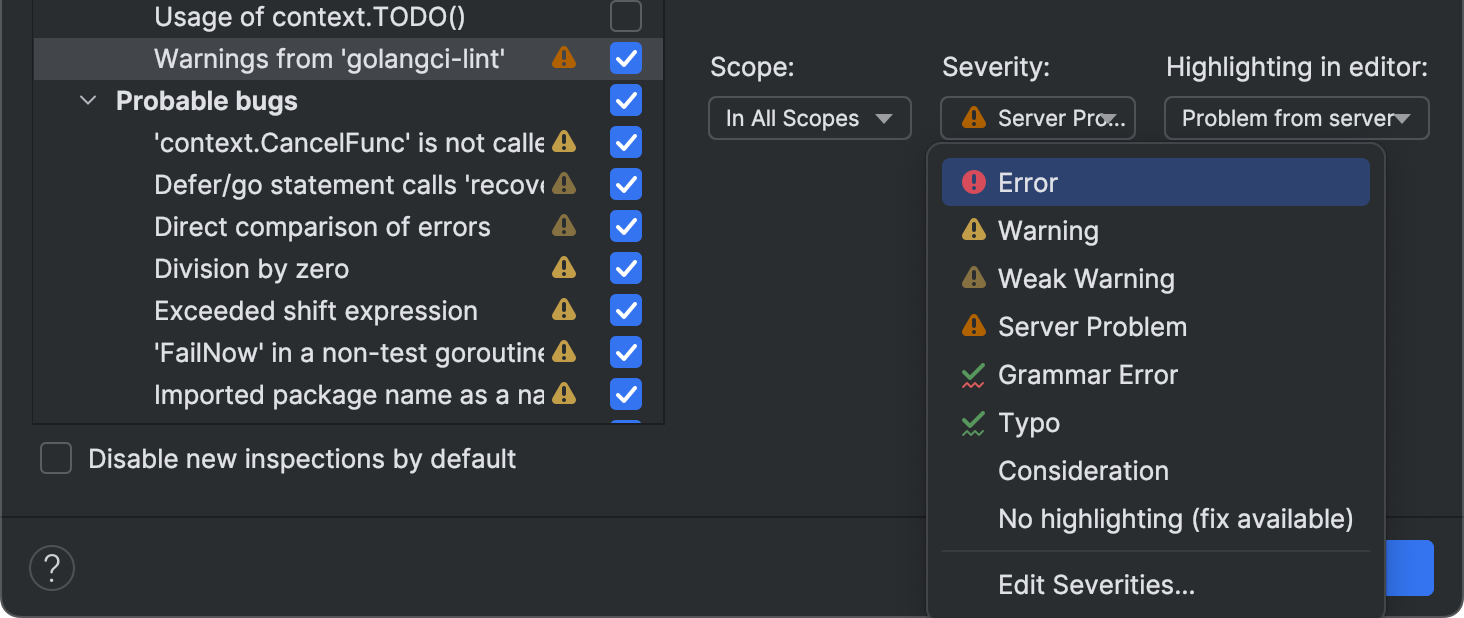Click the Typo green checkmark icon

pos(973,424)
